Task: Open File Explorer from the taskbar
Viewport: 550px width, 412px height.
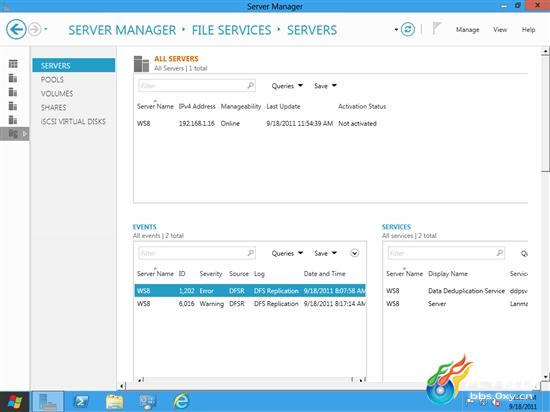Action: [114, 401]
